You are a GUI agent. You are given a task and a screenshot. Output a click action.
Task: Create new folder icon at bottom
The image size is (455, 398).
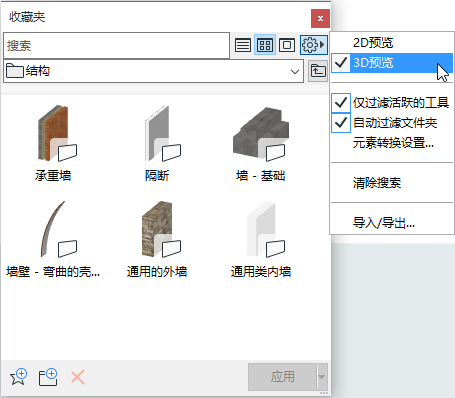(x=48, y=377)
